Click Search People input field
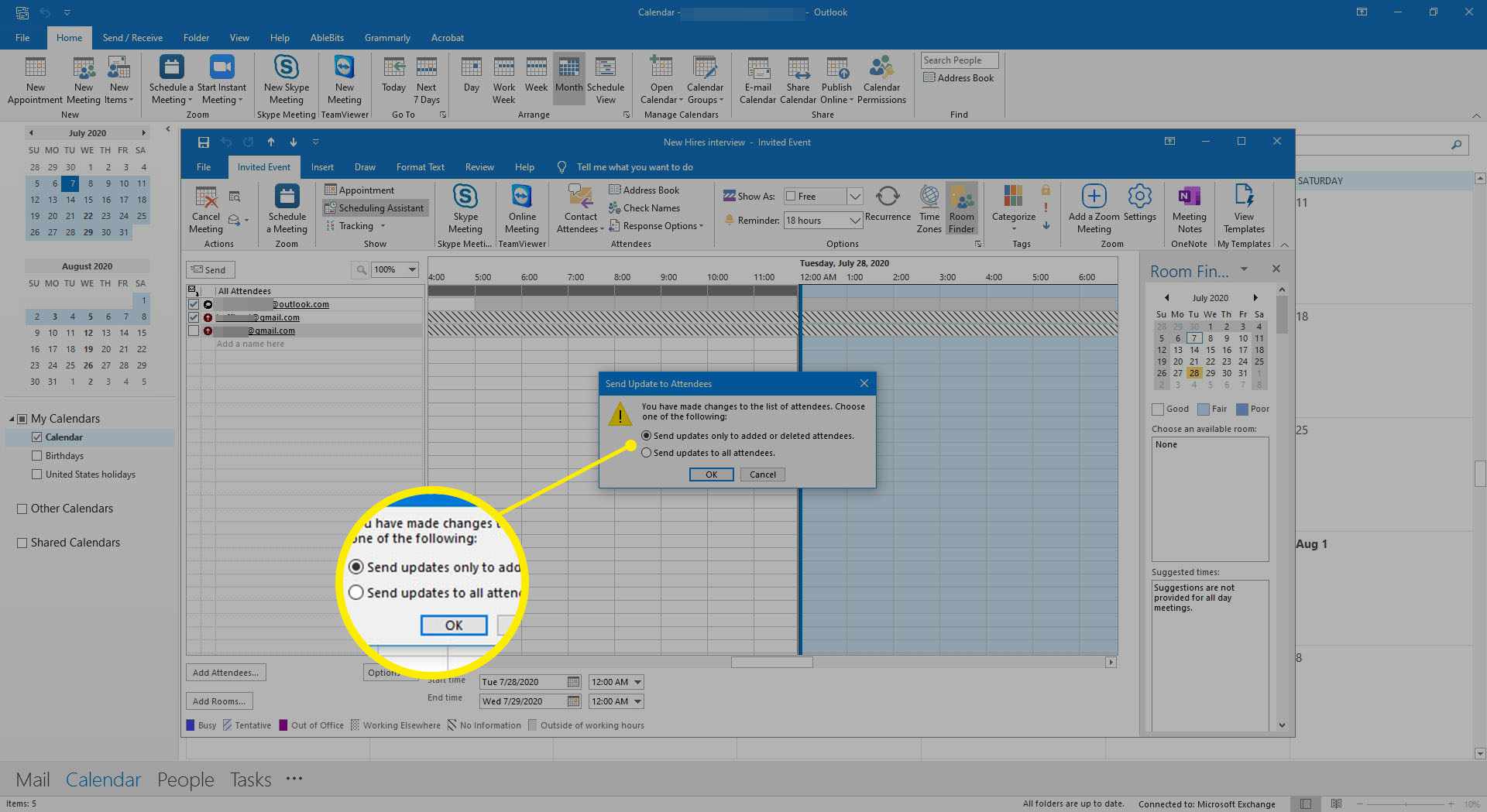Screen dimensions: 1487x812 point(959,60)
